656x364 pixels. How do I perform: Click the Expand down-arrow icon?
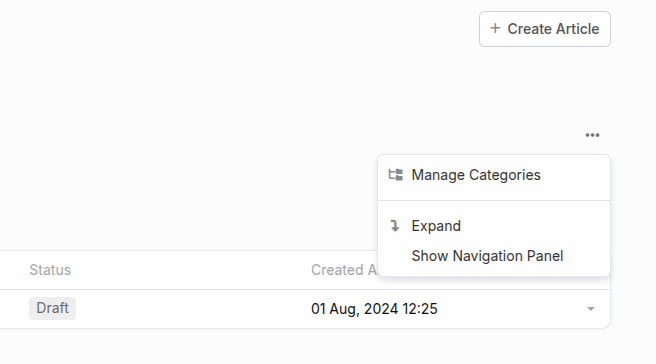coord(395,226)
